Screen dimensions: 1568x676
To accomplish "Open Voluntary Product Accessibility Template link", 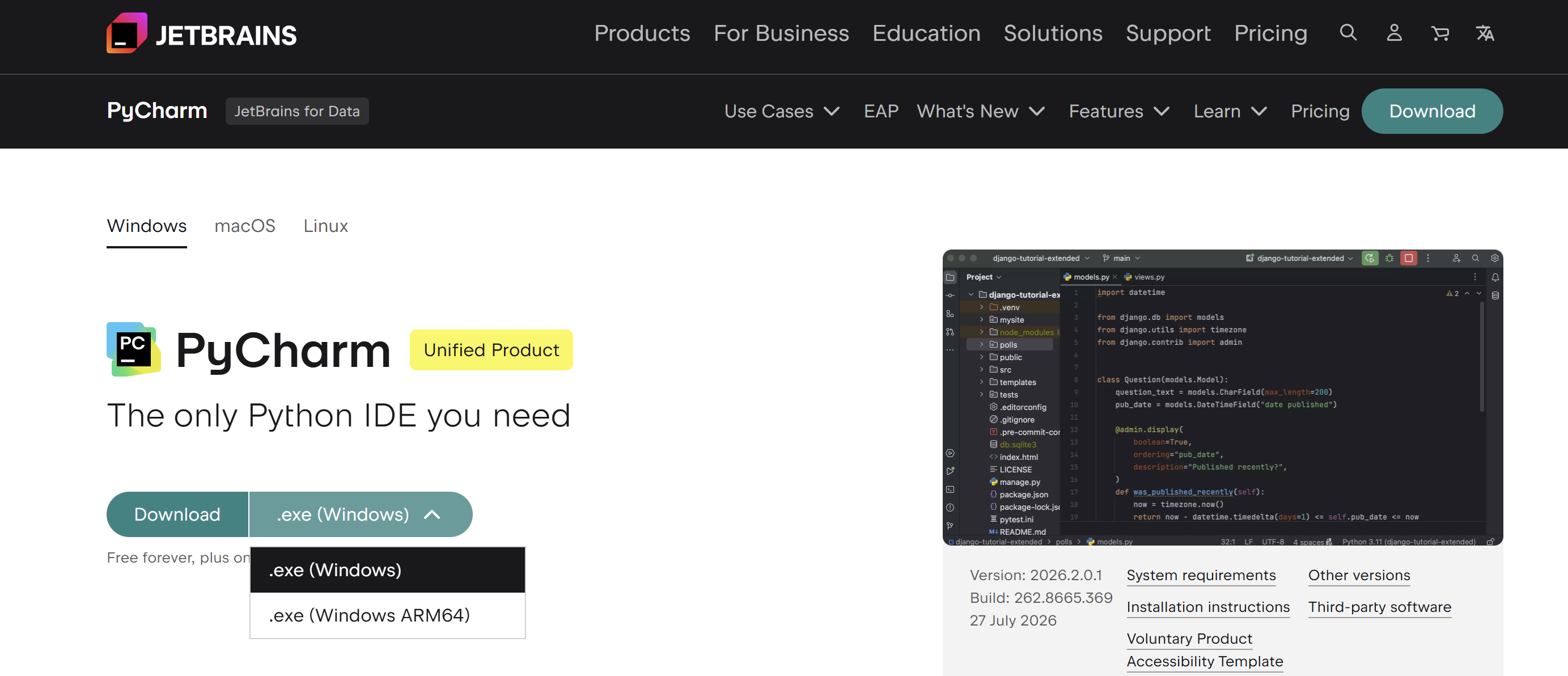I will click(1205, 650).
